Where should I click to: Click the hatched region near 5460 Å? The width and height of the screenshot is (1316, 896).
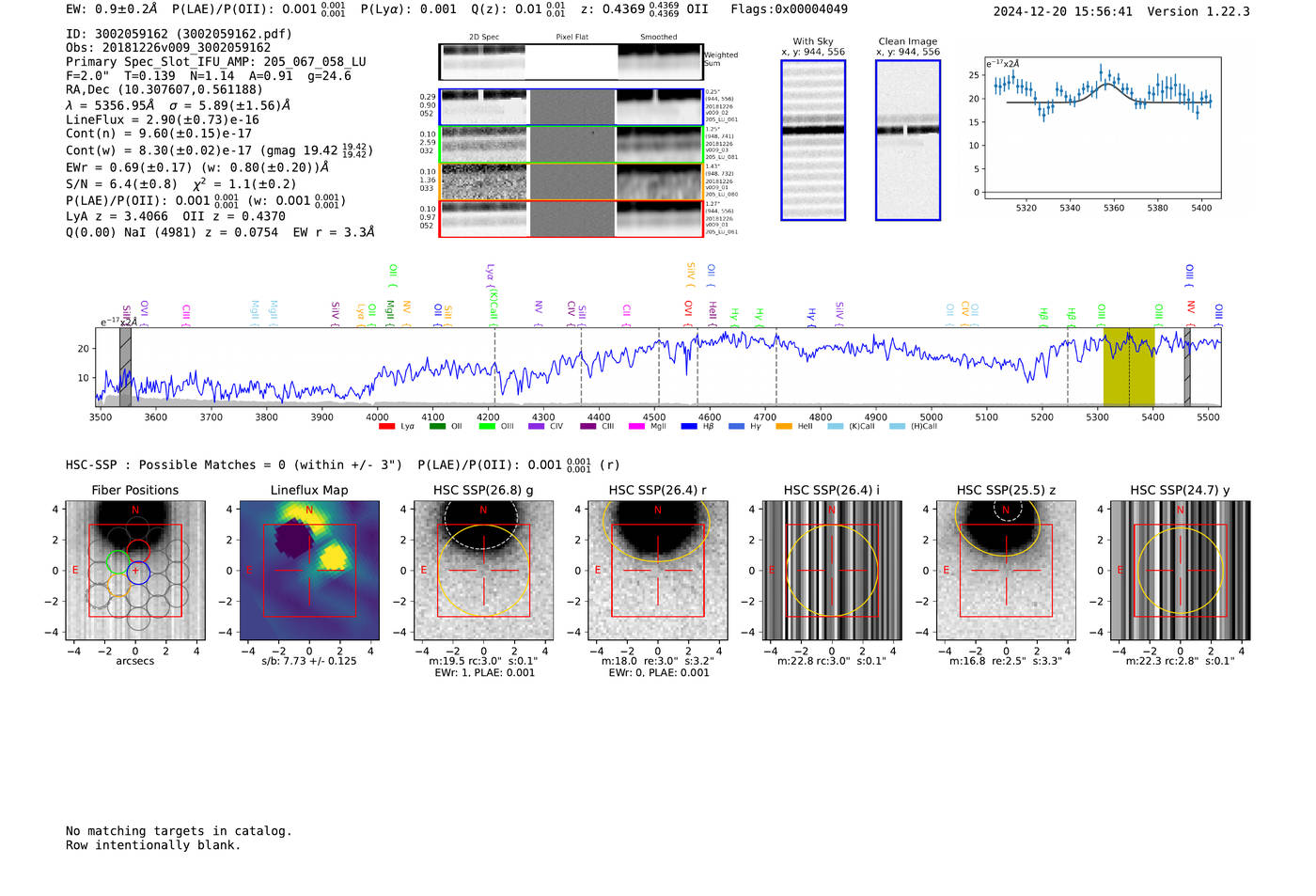[1187, 367]
